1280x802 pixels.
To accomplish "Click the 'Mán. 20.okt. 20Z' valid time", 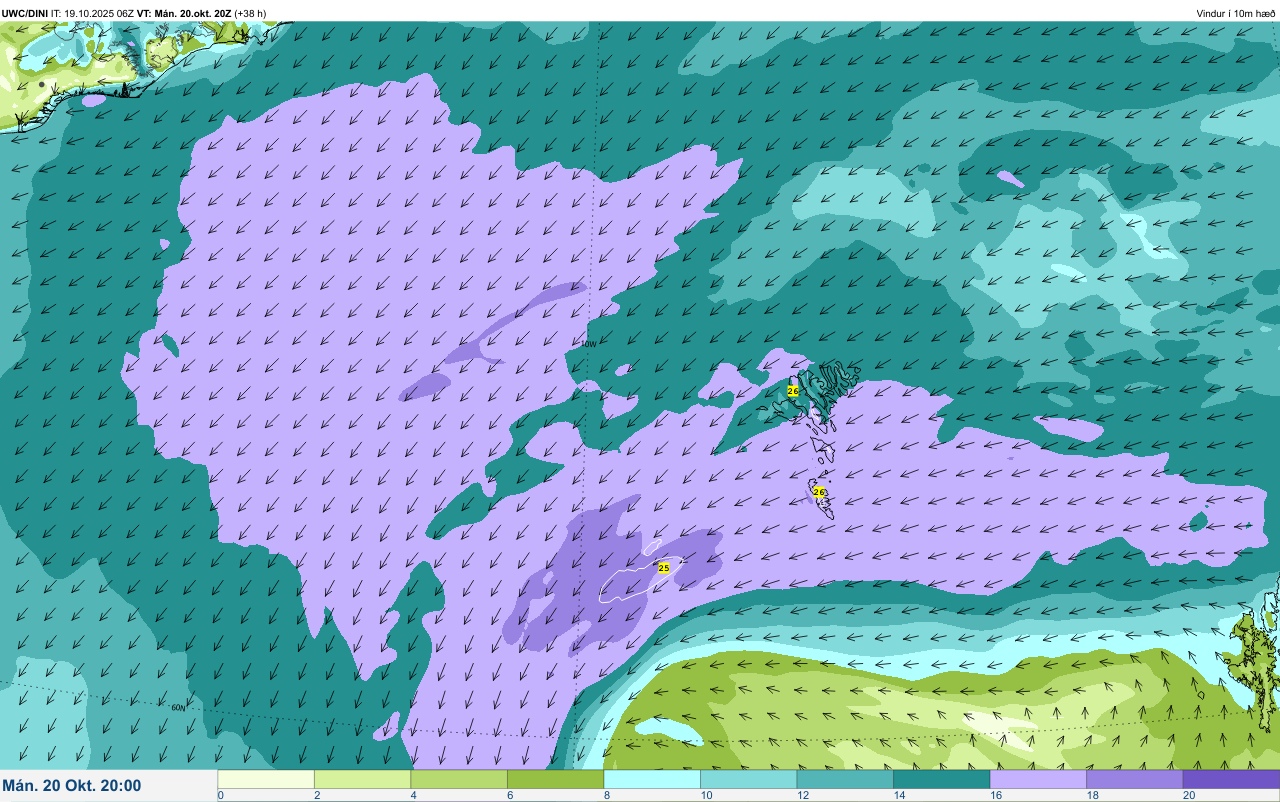I will [x=194, y=13].
